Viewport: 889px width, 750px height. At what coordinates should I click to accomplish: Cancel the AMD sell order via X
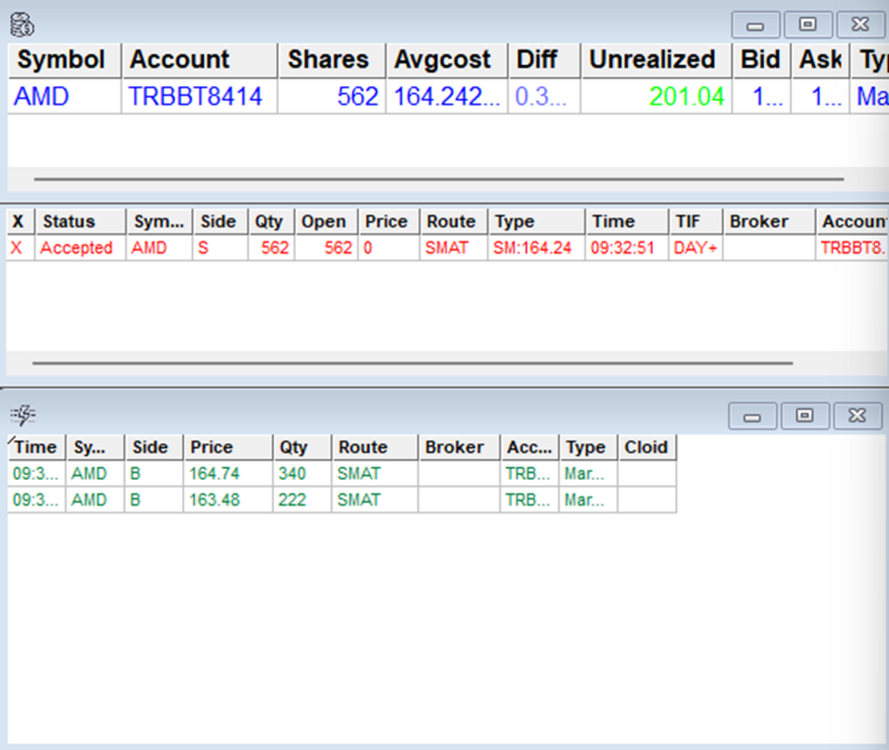pos(16,248)
